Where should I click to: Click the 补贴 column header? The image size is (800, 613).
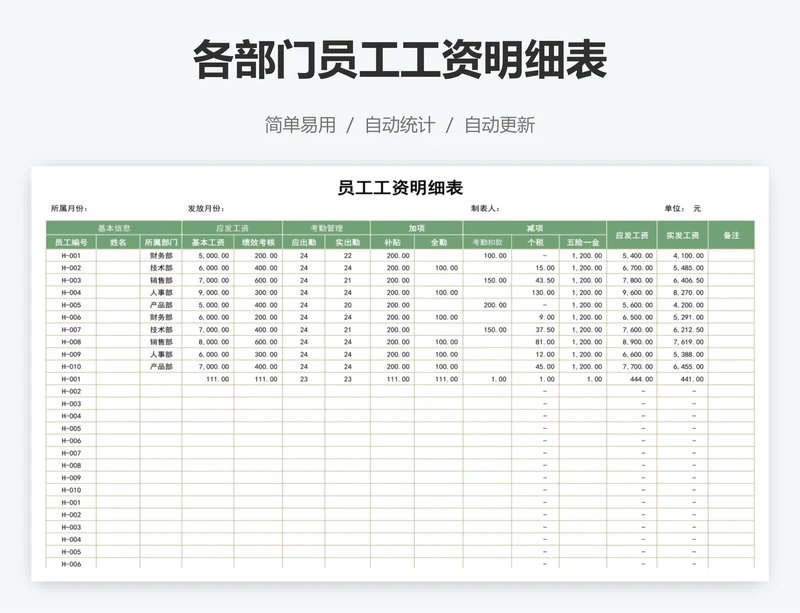392,242
